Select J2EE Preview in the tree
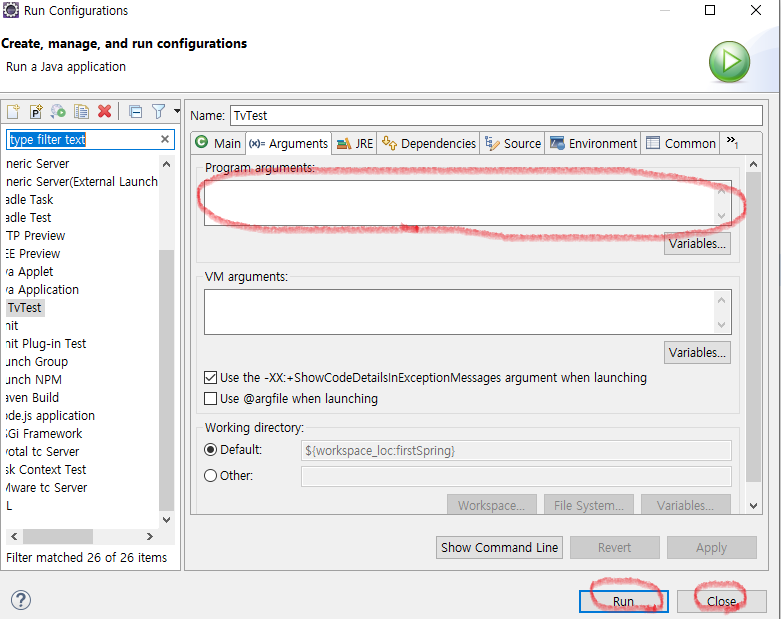The width and height of the screenshot is (781, 619). click(x=33, y=254)
